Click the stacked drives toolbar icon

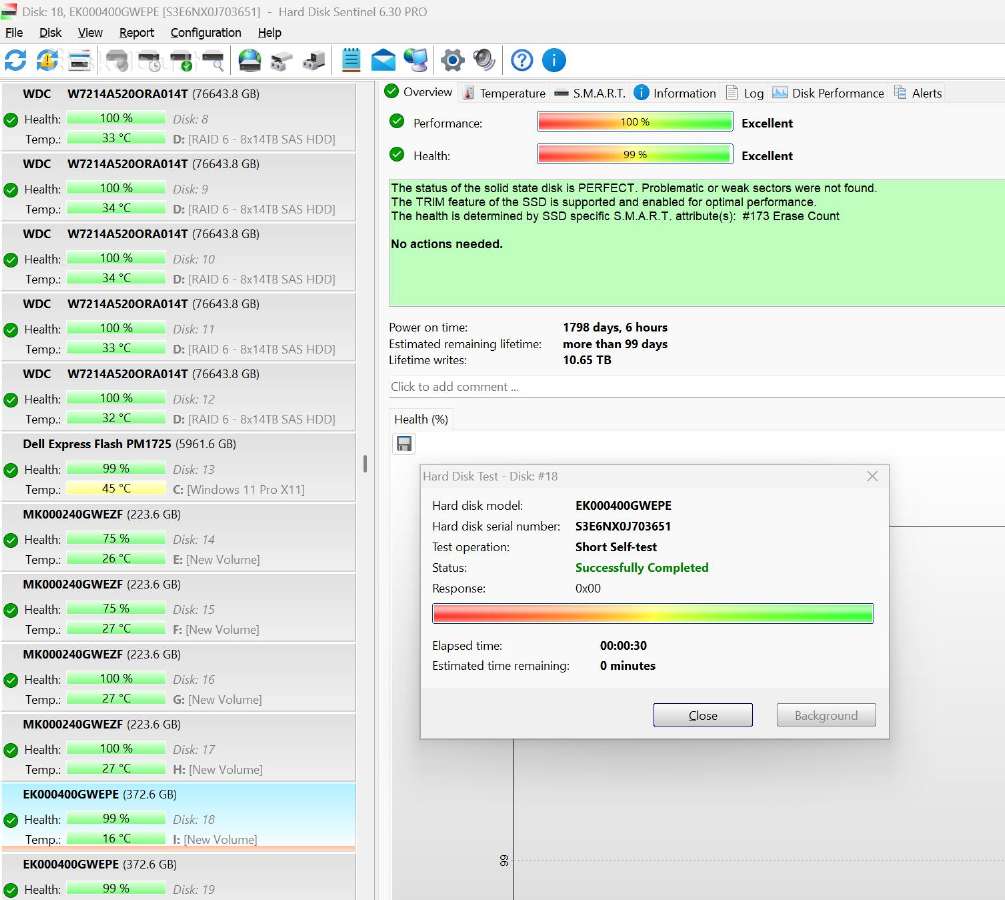coord(313,61)
